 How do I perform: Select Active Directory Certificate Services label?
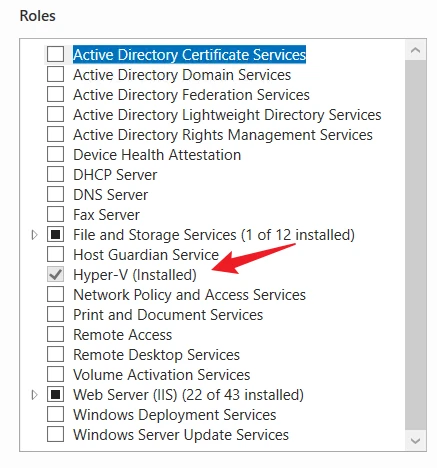tap(189, 55)
